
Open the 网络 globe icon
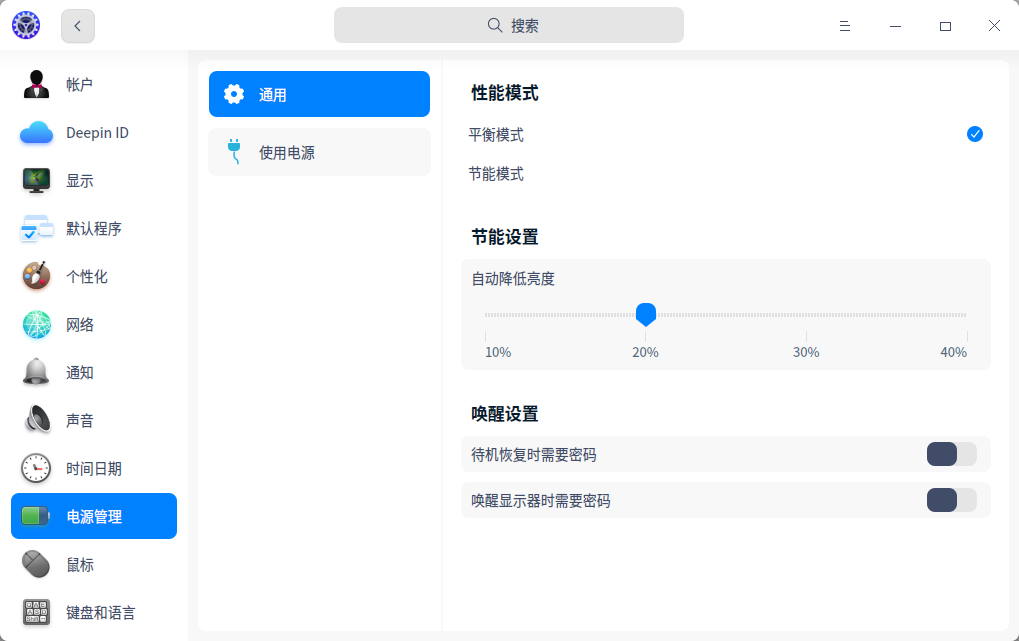pyautogui.click(x=37, y=325)
